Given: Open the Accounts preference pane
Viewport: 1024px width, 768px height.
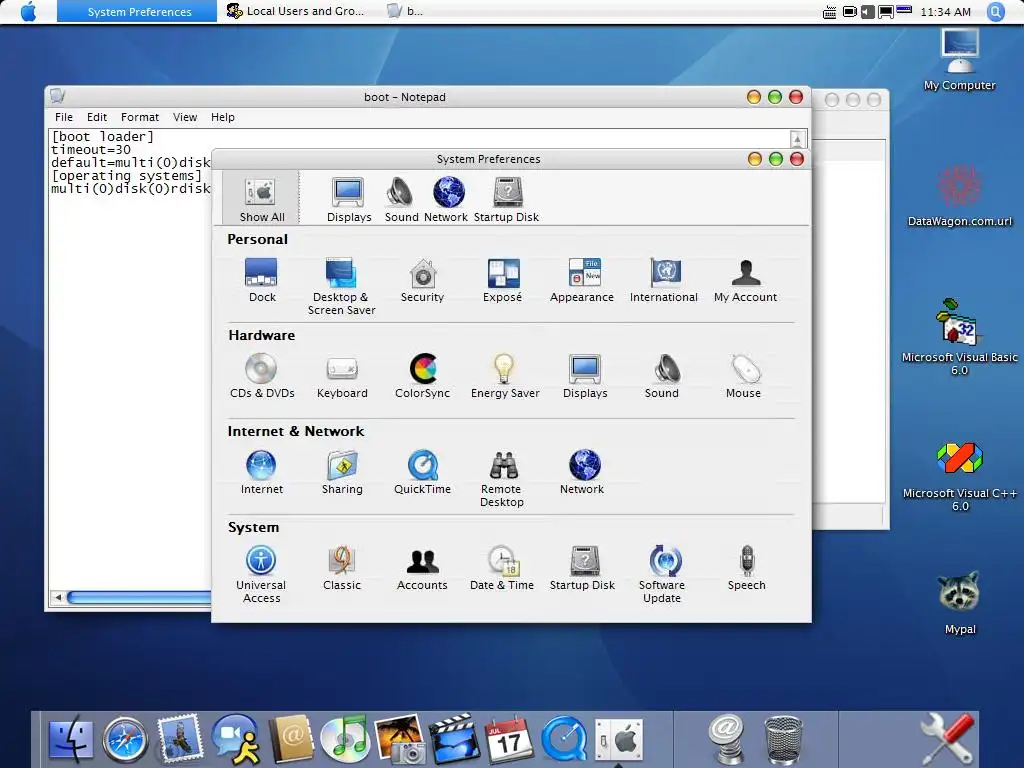Looking at the screenshot, I should (423, 568).
